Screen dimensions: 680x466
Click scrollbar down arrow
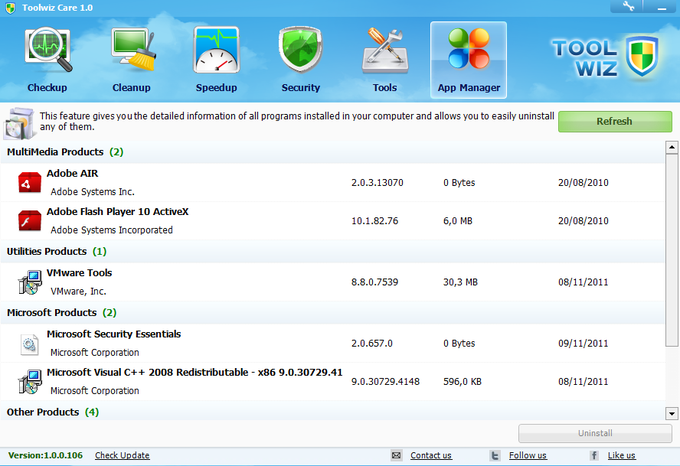672,414
